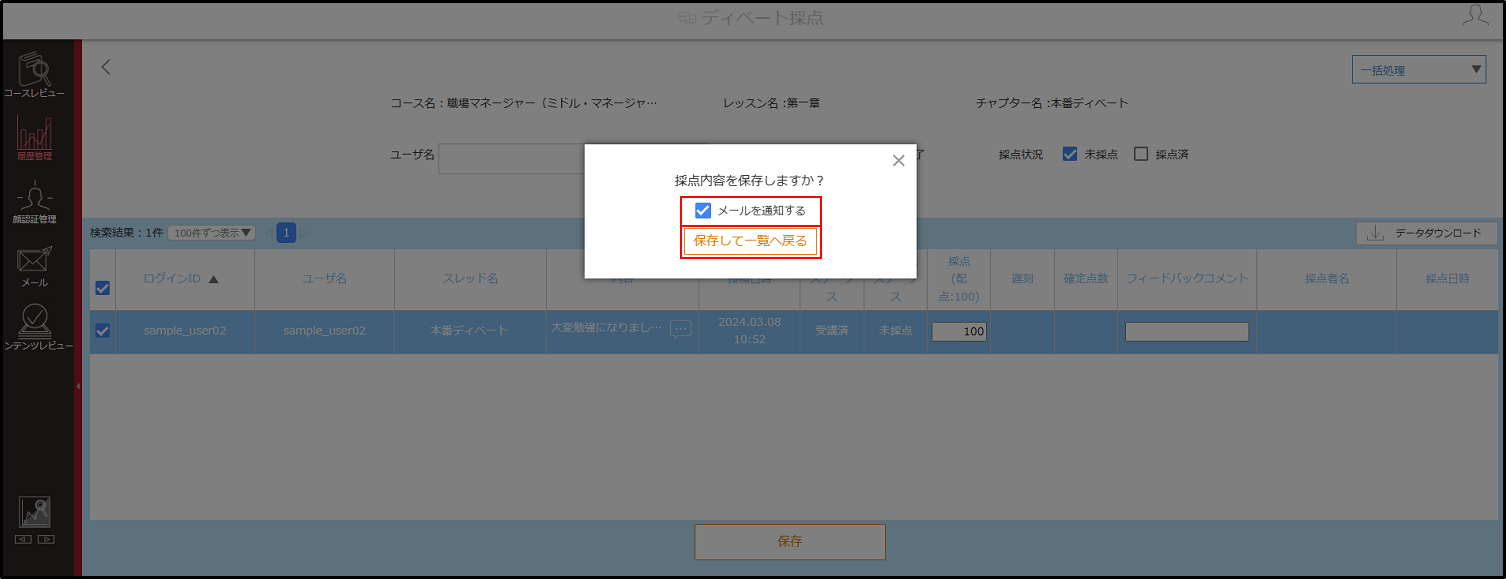Click the 採点者名 column header
Viewport: 1506px width, 579px height.
pyautogui.click(x=1327, y=279)
